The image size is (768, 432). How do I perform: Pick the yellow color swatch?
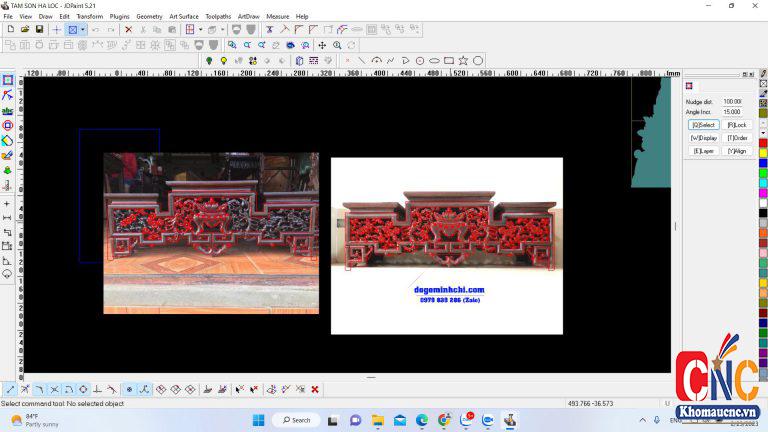tap(763, 153)
